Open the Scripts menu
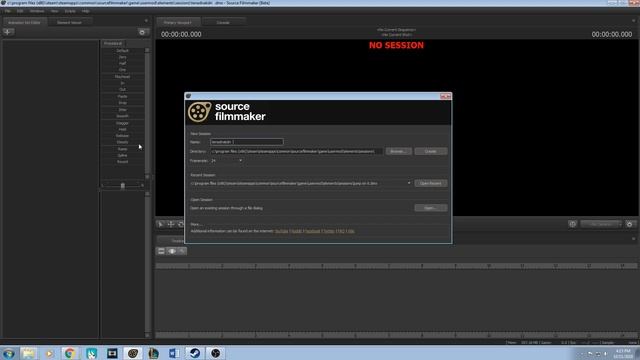The image size is (640, 360). 70,11
